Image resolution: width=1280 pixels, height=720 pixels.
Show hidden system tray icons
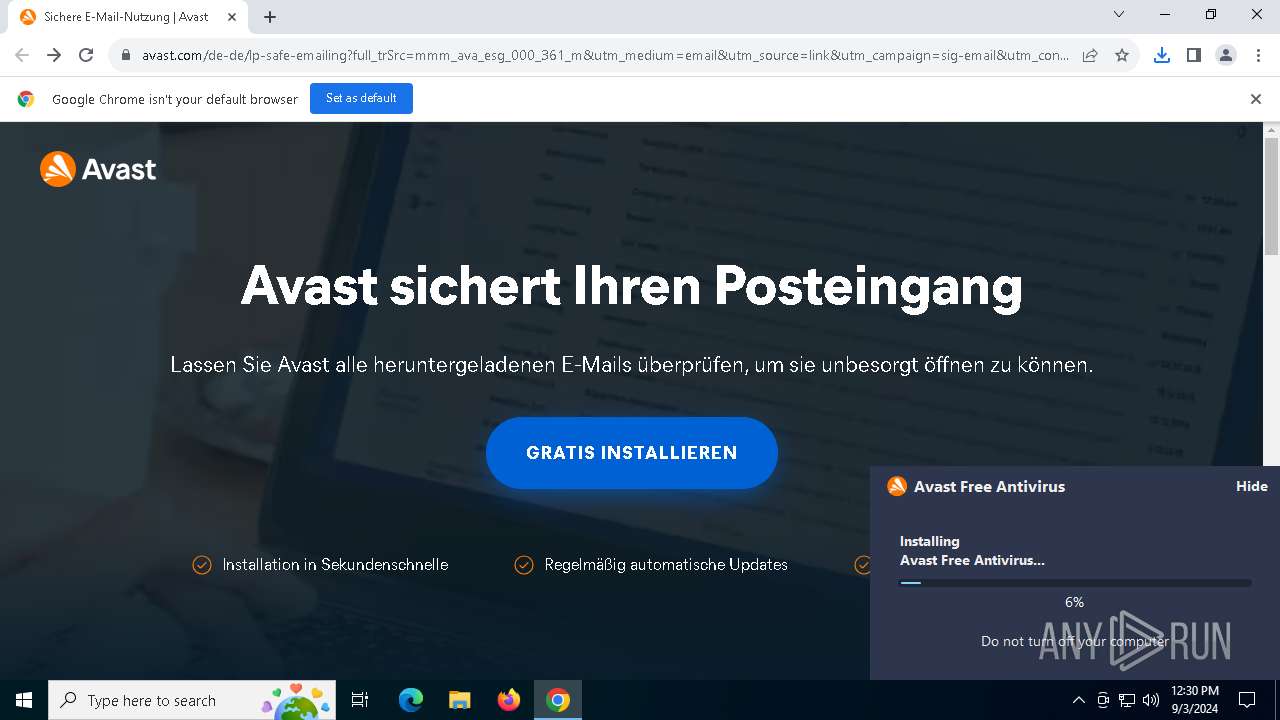[x=1078, y=700]
